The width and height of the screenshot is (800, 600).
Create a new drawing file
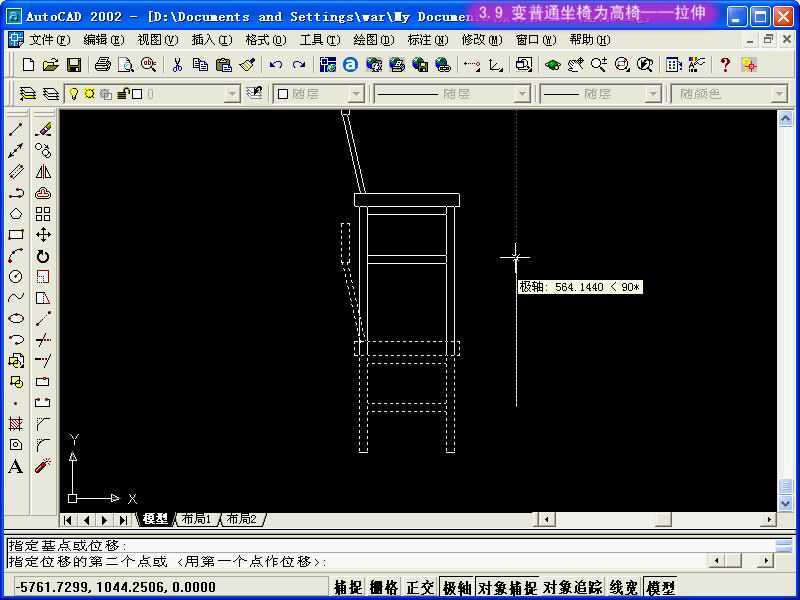coord(29,65)
